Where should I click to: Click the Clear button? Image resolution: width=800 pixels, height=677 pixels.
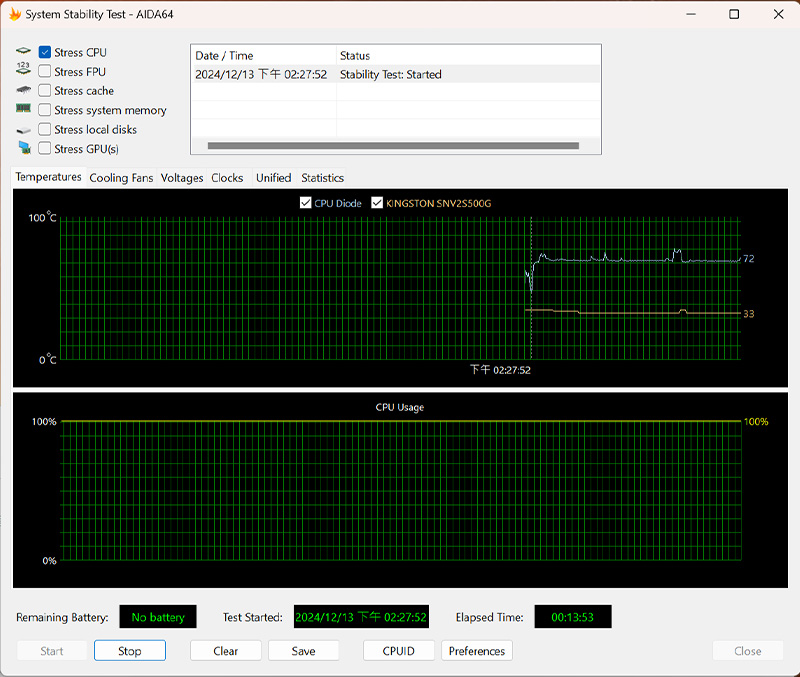click(x=226, y=651)
